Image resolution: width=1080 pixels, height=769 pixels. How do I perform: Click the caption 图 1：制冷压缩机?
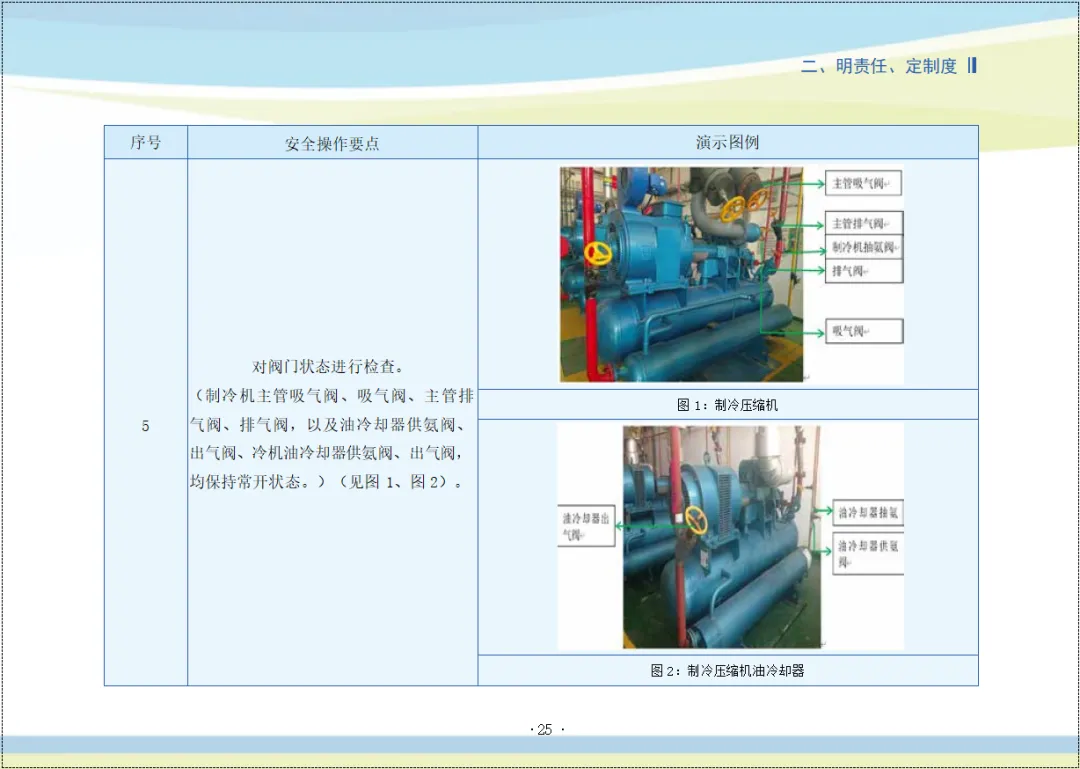(727, 405)
